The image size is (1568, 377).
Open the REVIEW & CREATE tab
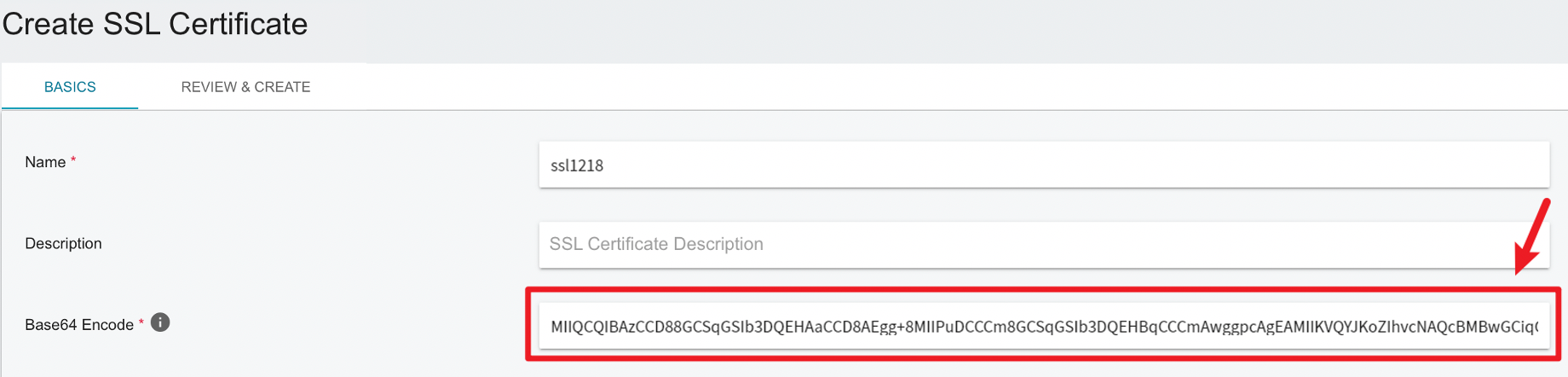click(x=245, y=87)
